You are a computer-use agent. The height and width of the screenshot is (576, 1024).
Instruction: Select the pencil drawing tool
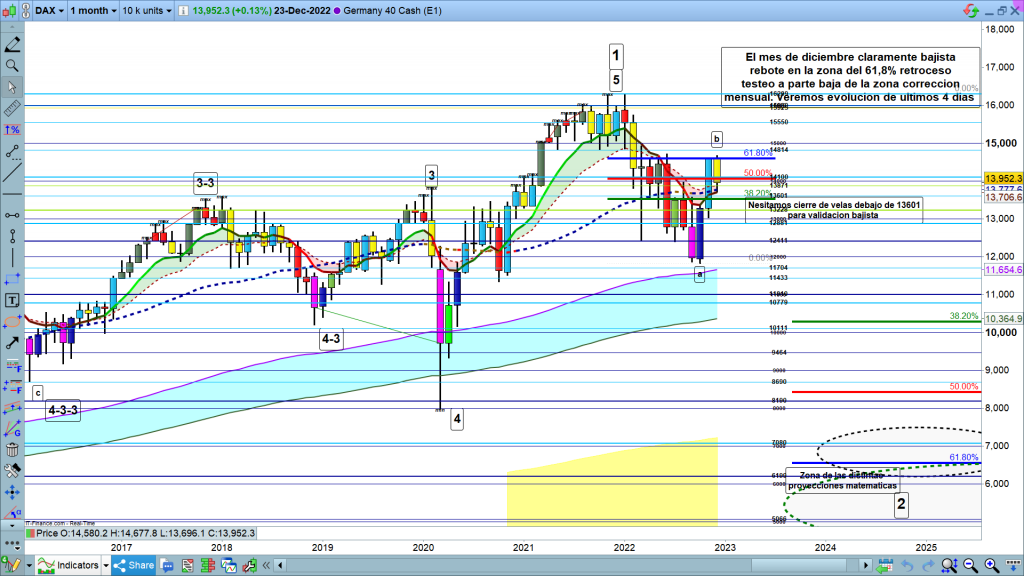pos(12,47)
